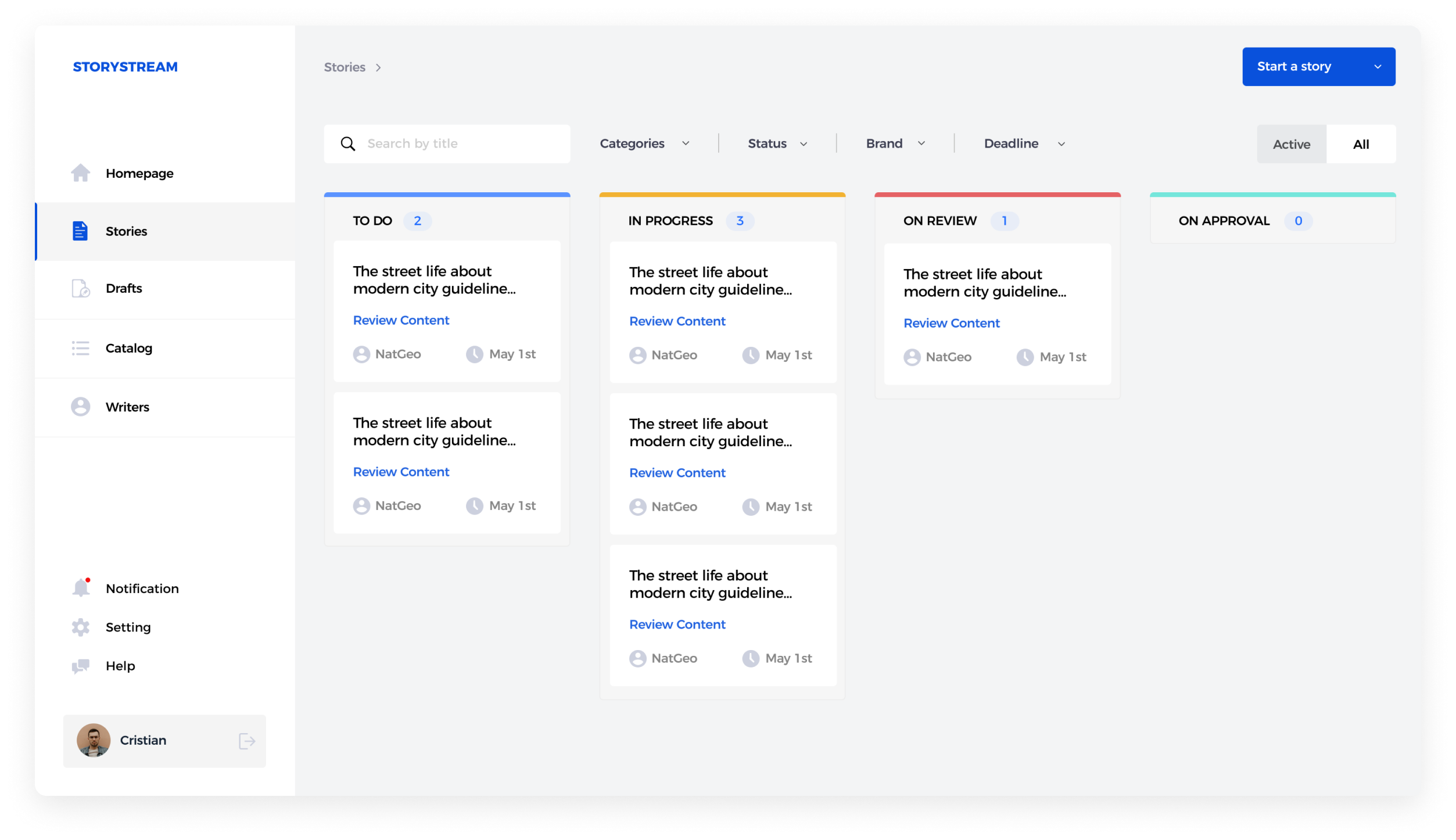The image size is (1456, 840).
Task: Click the Stories breadcrumb
Action: tap(345, 67)
